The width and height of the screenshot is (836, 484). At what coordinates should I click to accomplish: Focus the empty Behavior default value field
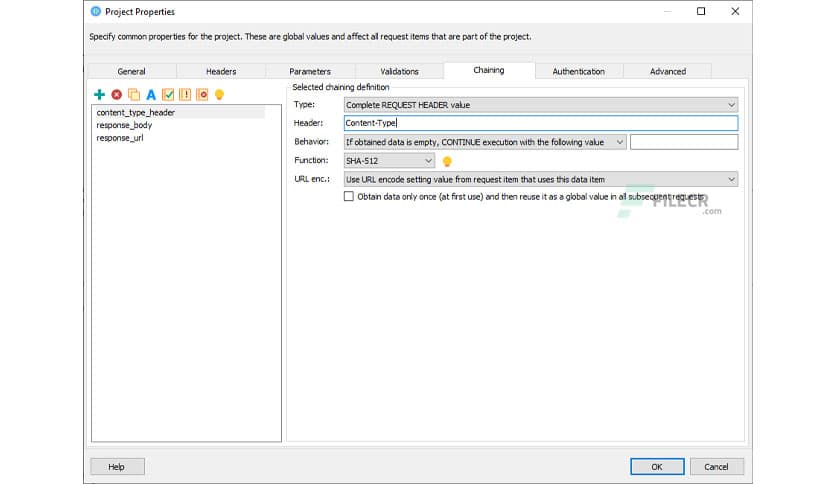(684, 142)
